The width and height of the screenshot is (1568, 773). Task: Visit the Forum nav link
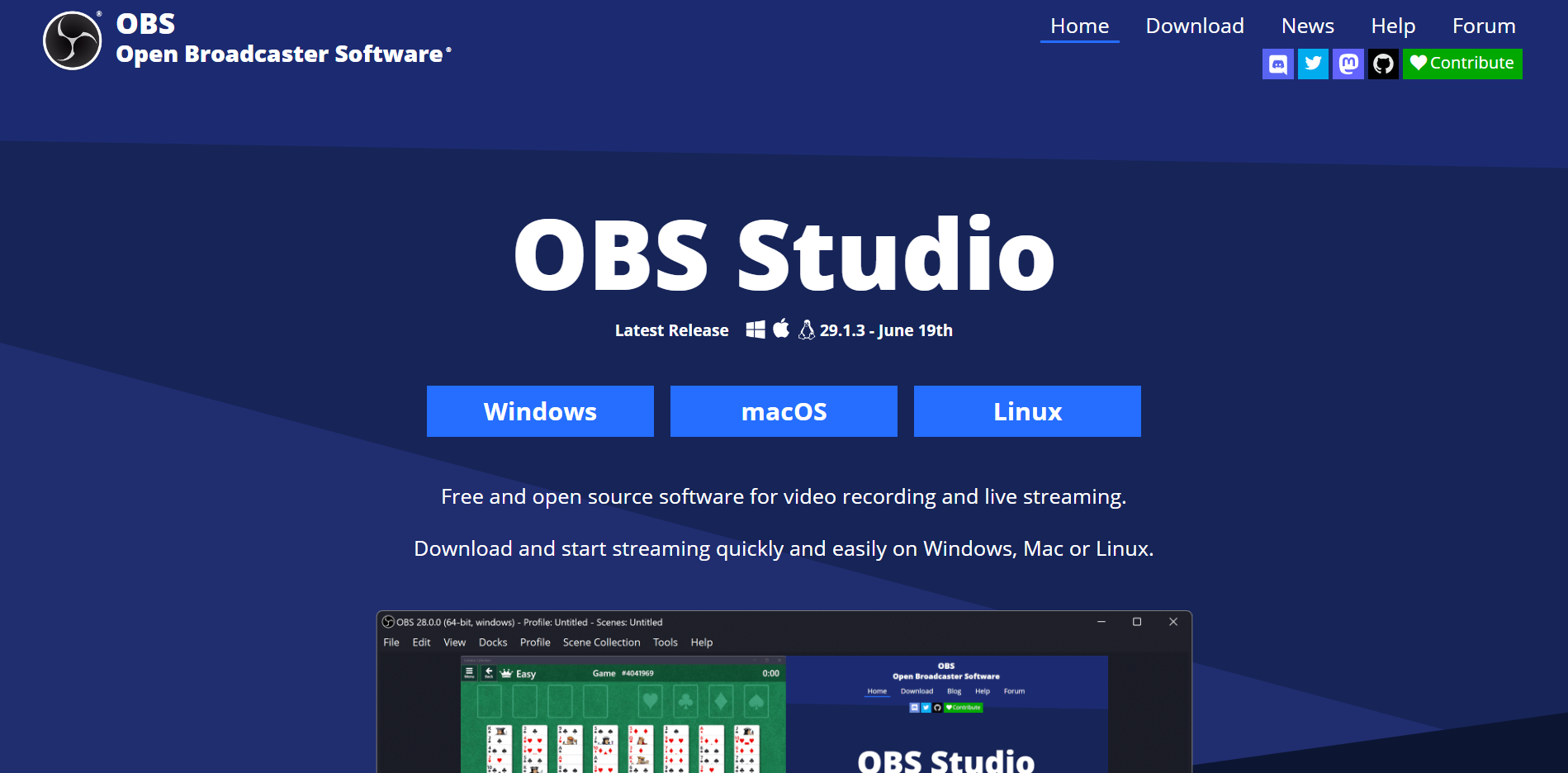(1484, 26)
